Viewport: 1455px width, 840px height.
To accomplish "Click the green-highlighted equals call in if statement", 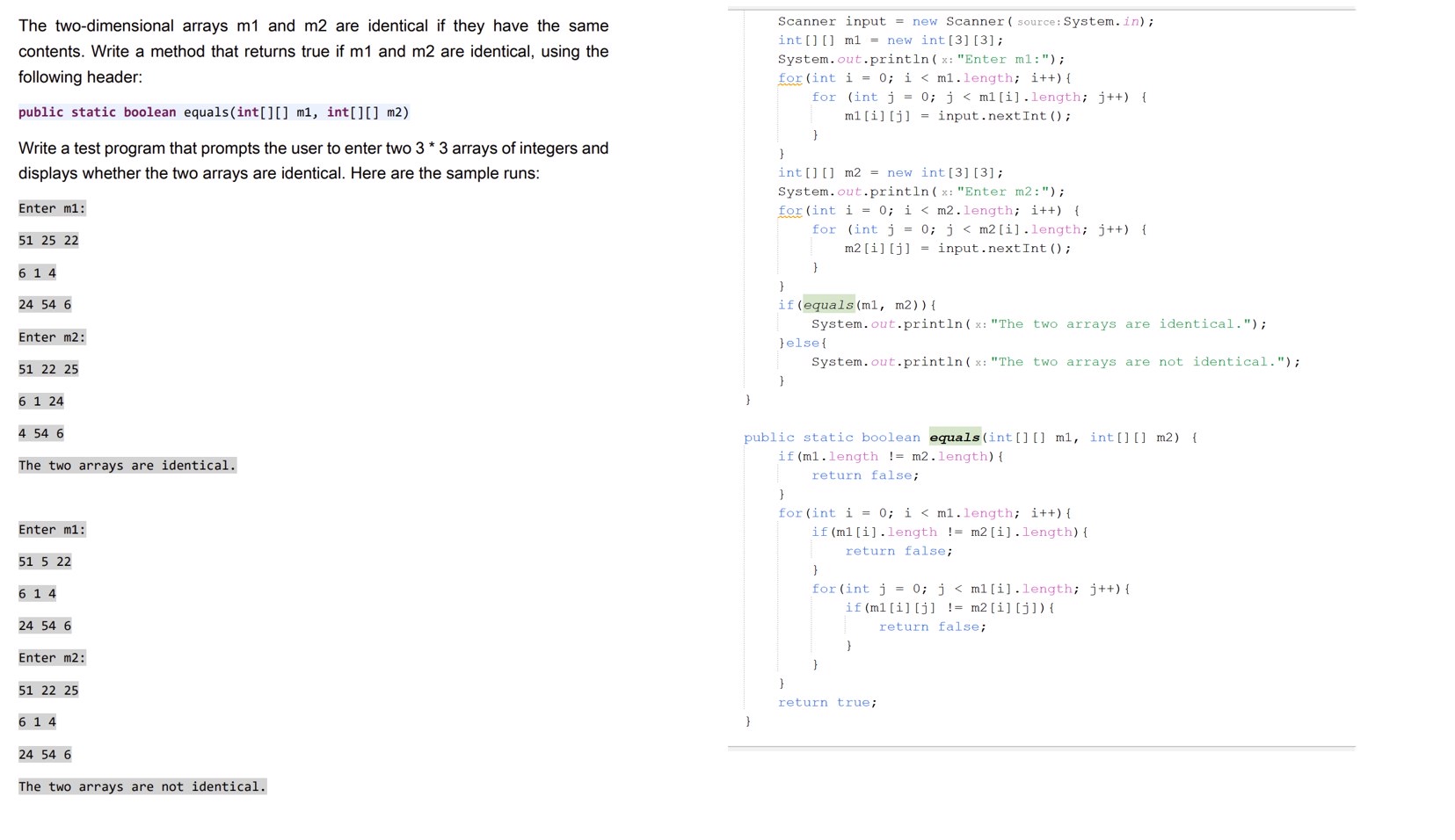I will pyautogui.click(x=828, y=305).
